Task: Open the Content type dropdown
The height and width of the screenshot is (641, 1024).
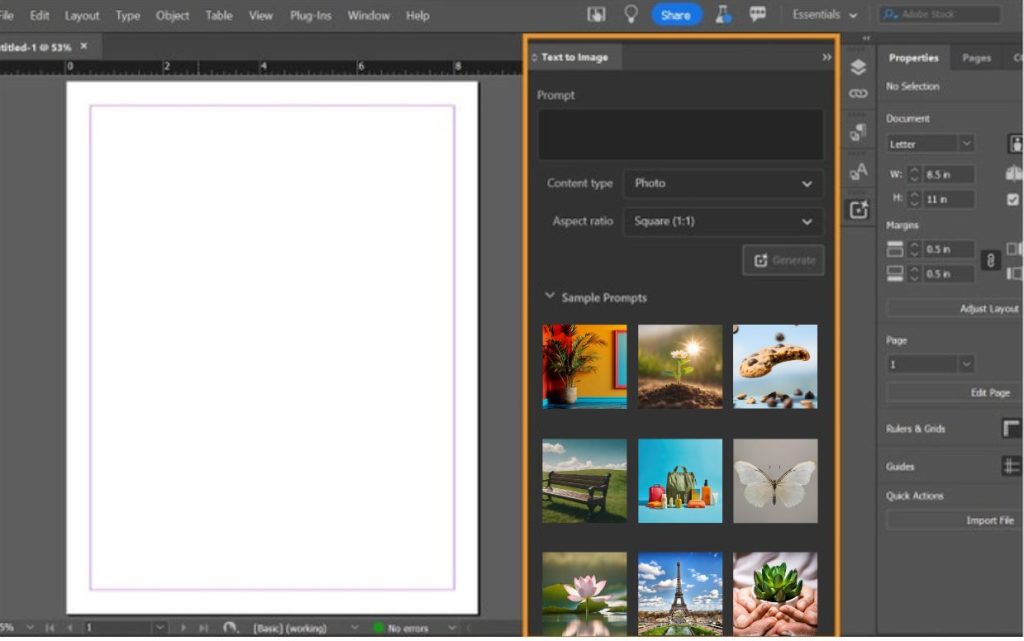Action: point(722,184)
